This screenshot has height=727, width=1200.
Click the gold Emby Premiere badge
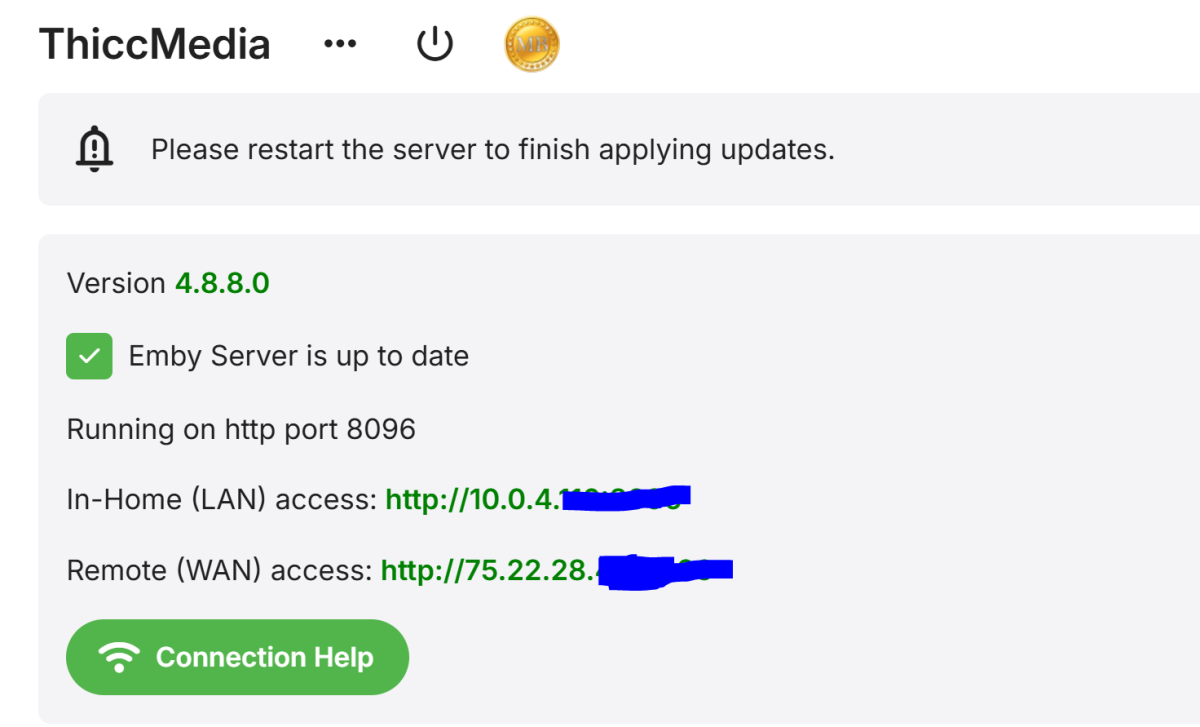(532, 45)
